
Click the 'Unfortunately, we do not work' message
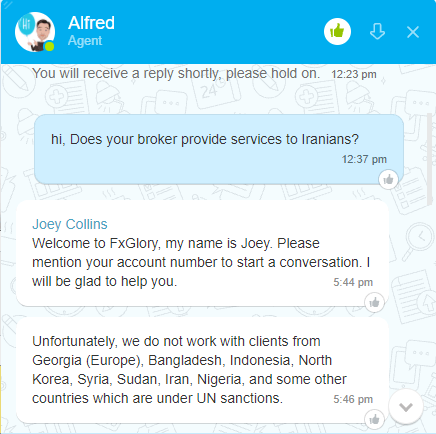coord(189,370)
